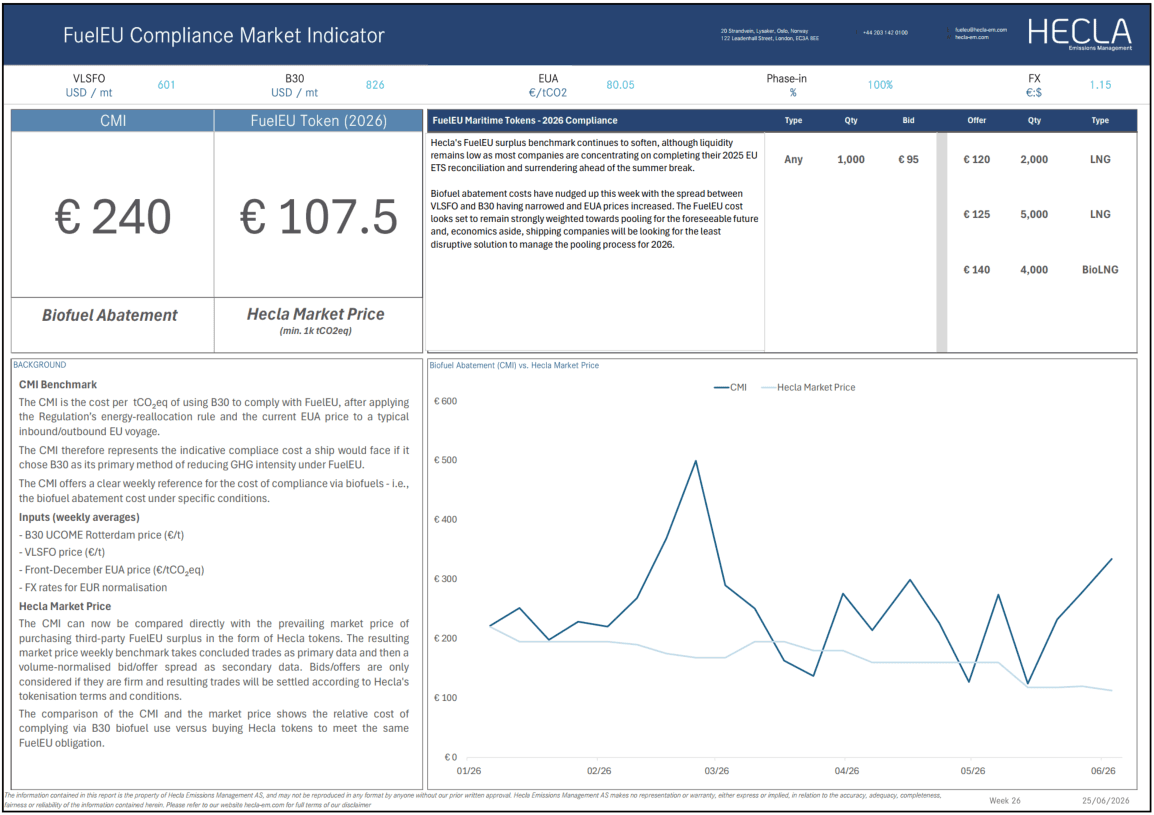Click the 'Hecla Market Price' heading in Background
This screenshot has height=815, width=1154.
[x=65, y=606]
